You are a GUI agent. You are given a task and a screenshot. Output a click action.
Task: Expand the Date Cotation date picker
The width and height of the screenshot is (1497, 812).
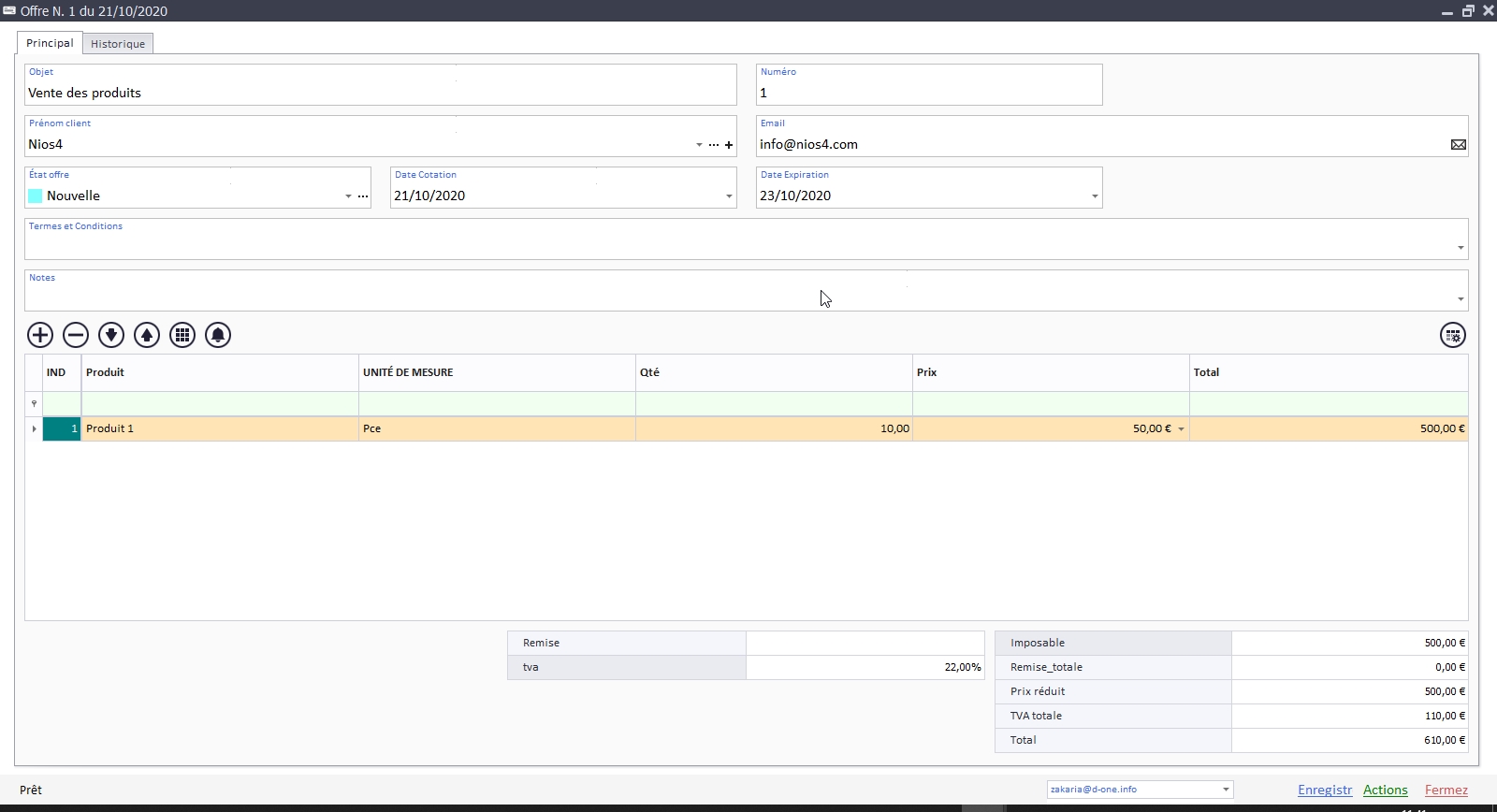click(729, 196)
